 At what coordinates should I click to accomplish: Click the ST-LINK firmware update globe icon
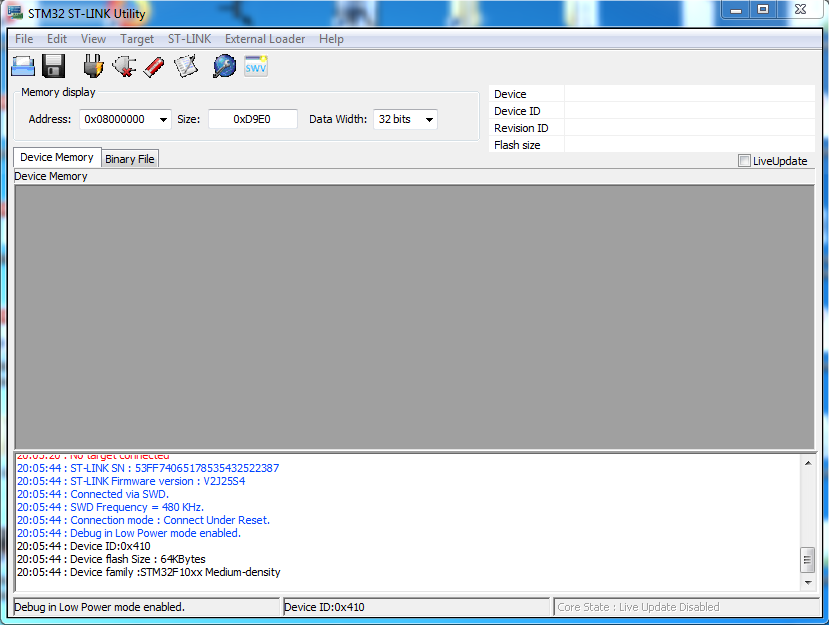pyautogui.click(x=225, y=67)
